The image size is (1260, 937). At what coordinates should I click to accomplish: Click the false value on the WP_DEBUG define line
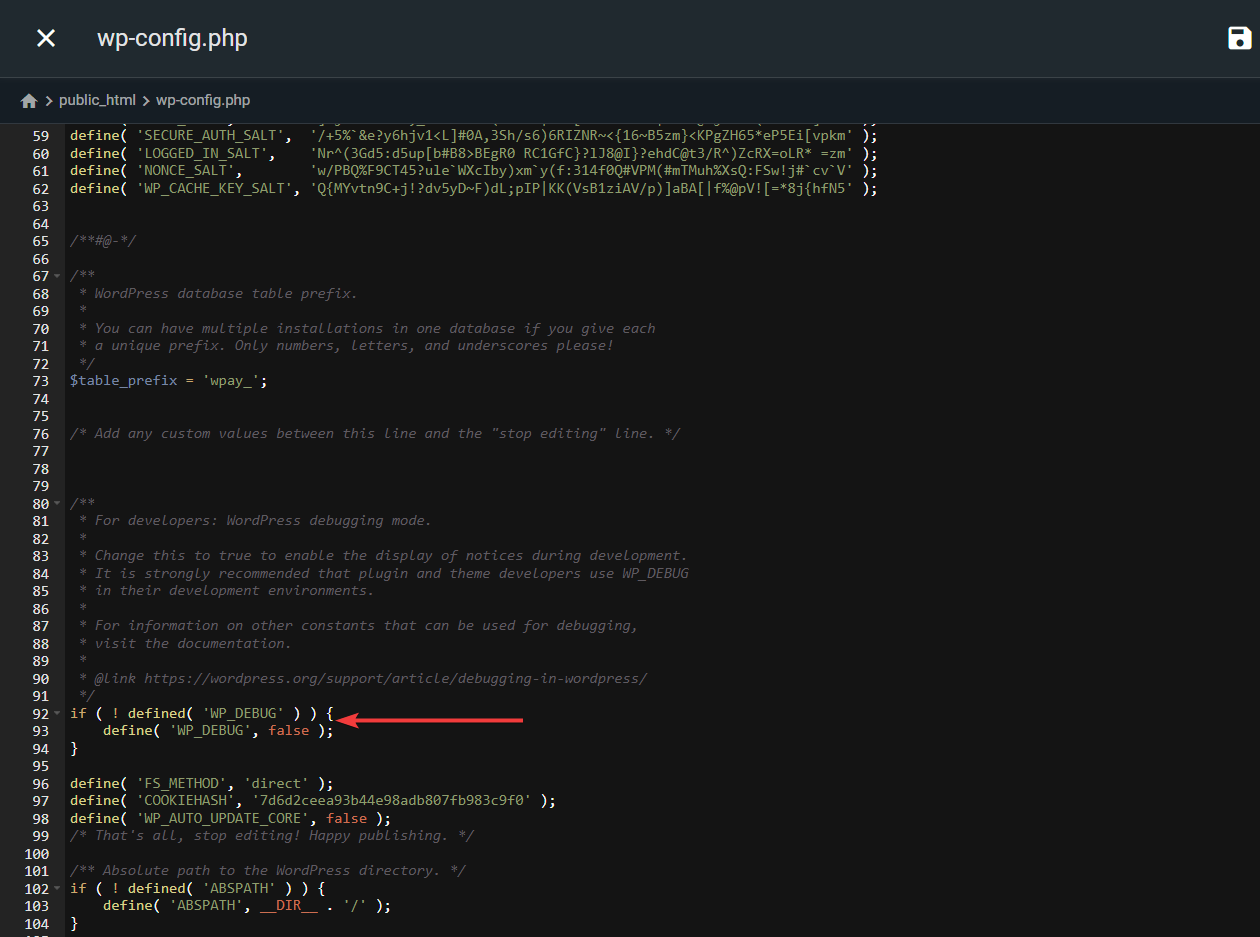pos(288,731)
